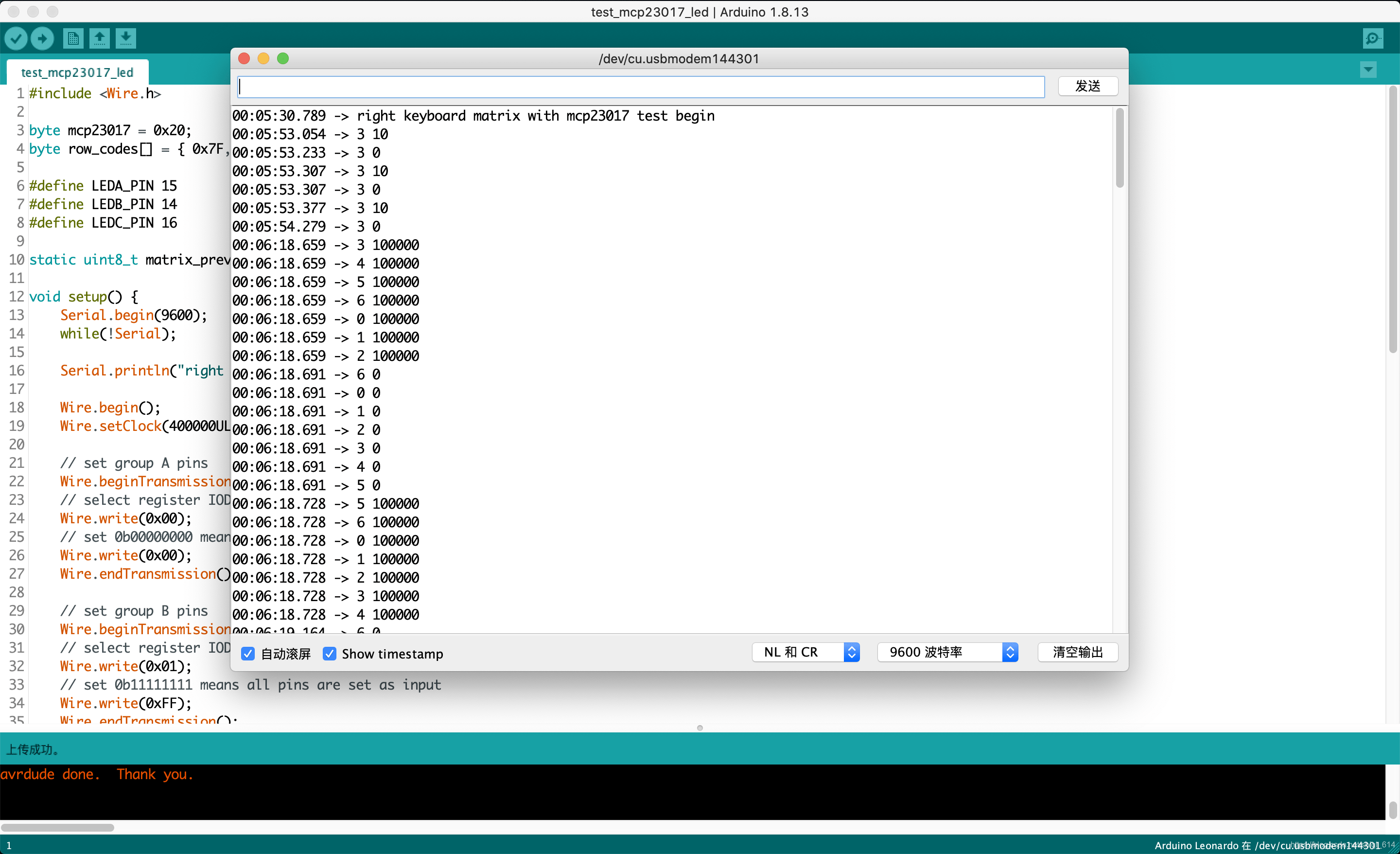Click the Verify sketch checkmark icon

pyautogui.click(x=16, y=38)
